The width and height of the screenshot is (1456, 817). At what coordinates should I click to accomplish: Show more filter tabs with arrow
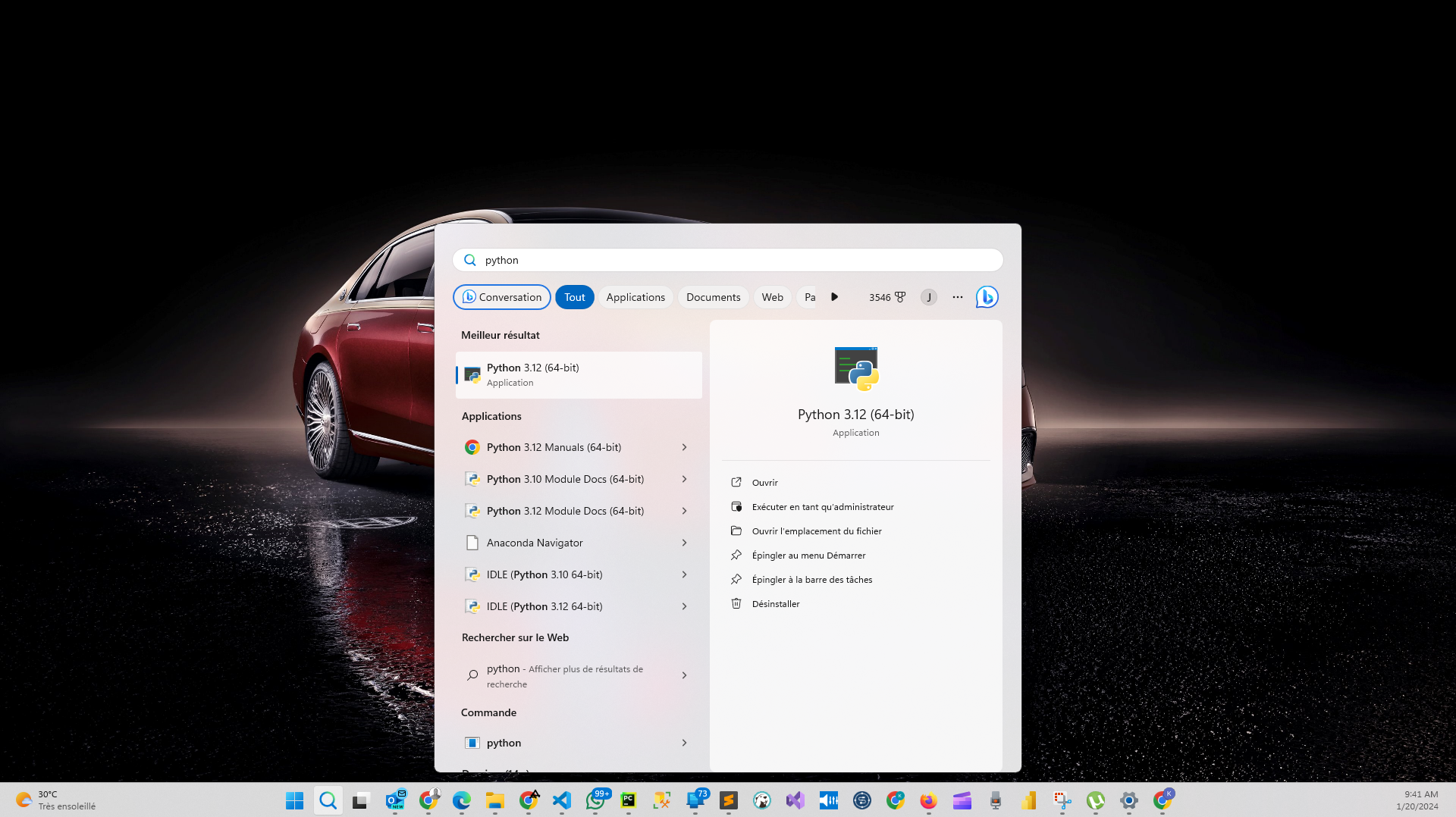834,297
